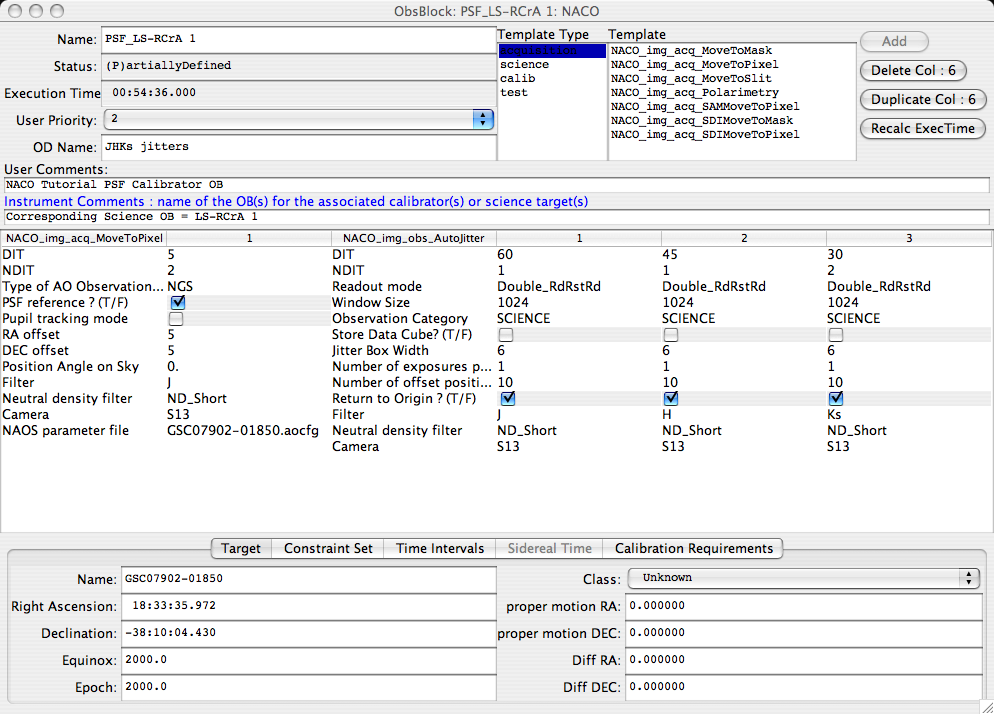Select NACO_img_acq_SDIMoveToMask template
994x714 pixels.
point(732,120)
